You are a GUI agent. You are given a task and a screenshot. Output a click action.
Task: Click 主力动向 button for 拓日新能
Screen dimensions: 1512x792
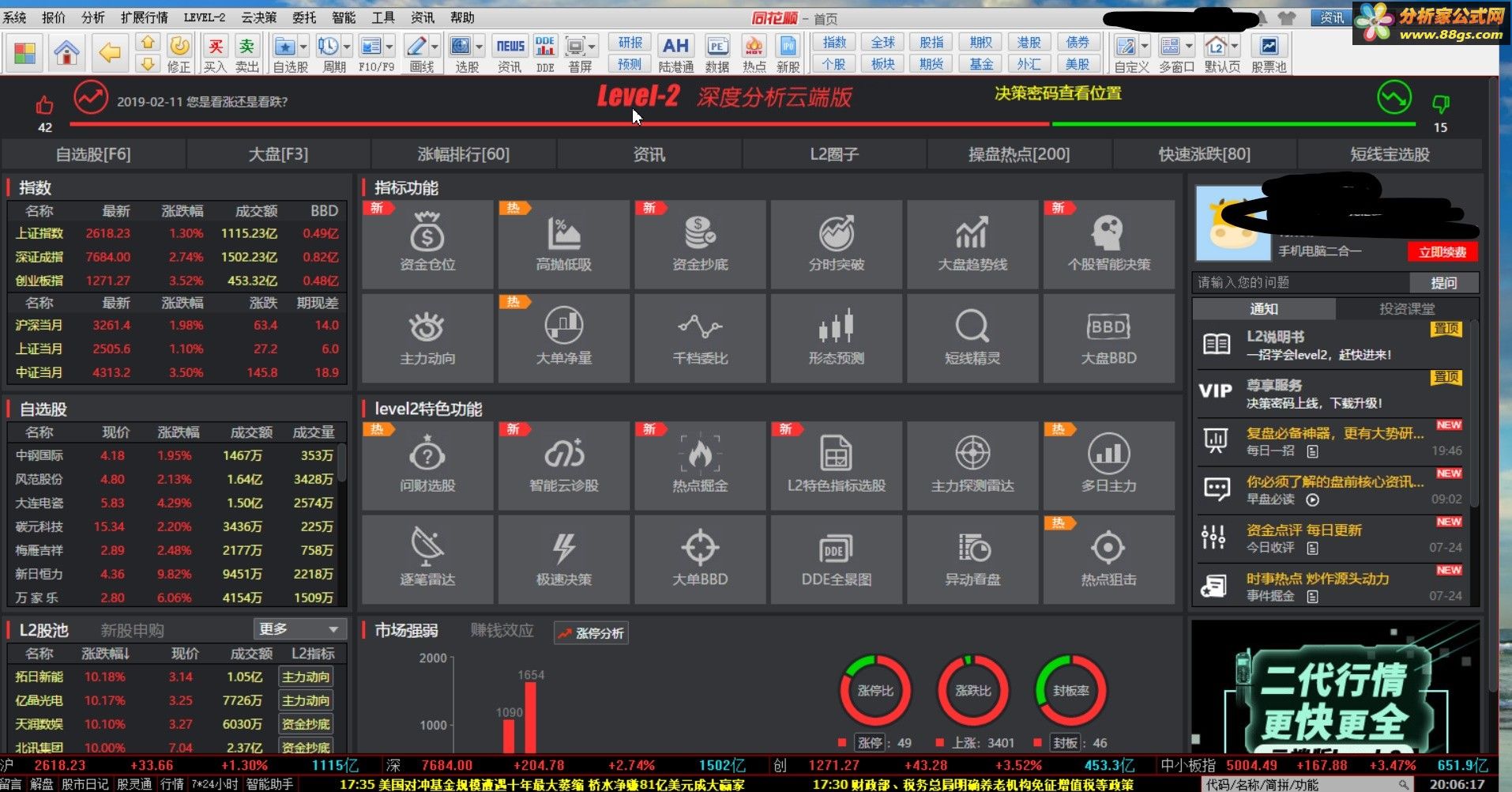pos(306,677)
